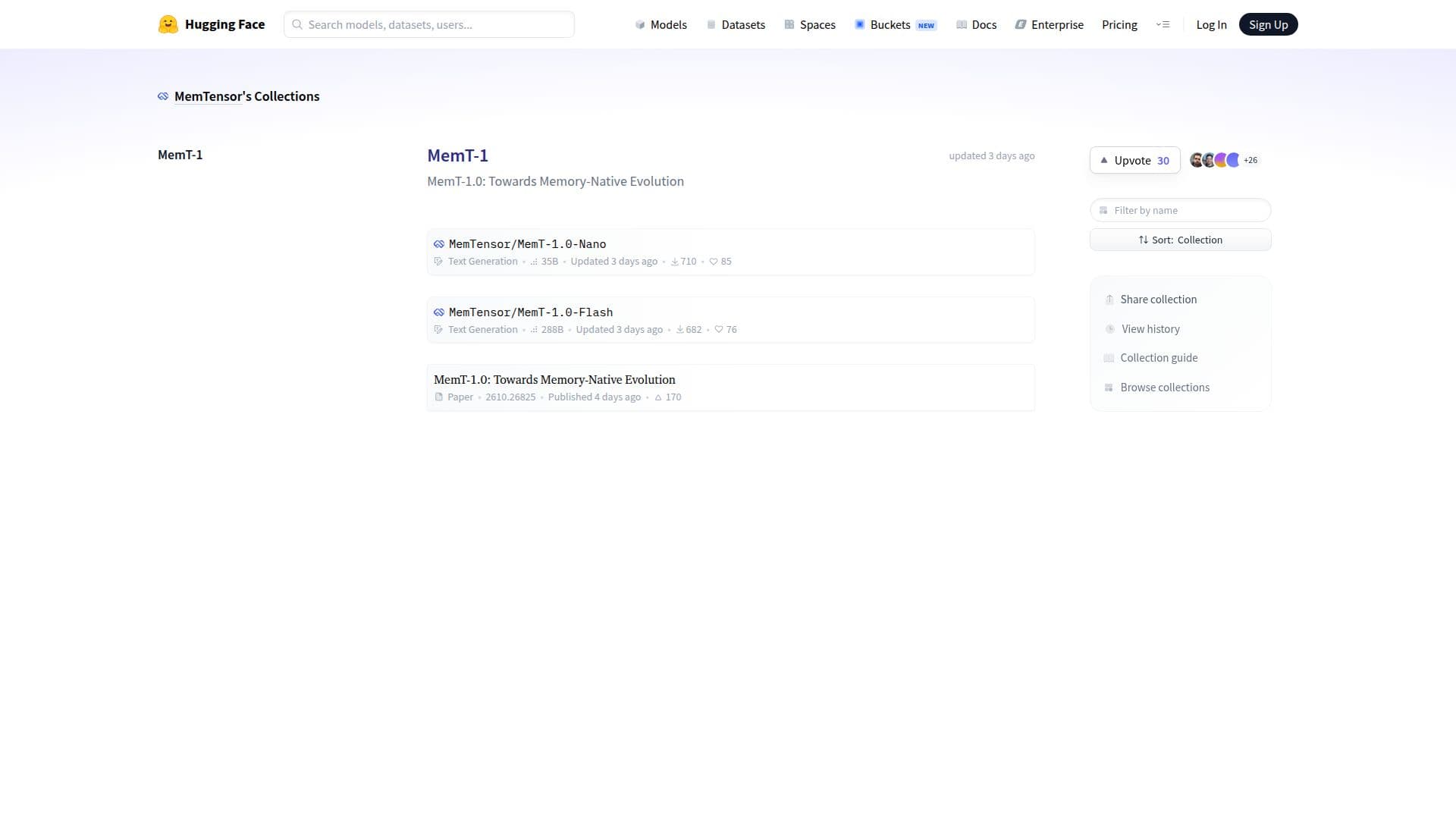The image size is (1456, 819).
Task: Click the Enterprise icon in navigation
Action: tap(1021, 24)
